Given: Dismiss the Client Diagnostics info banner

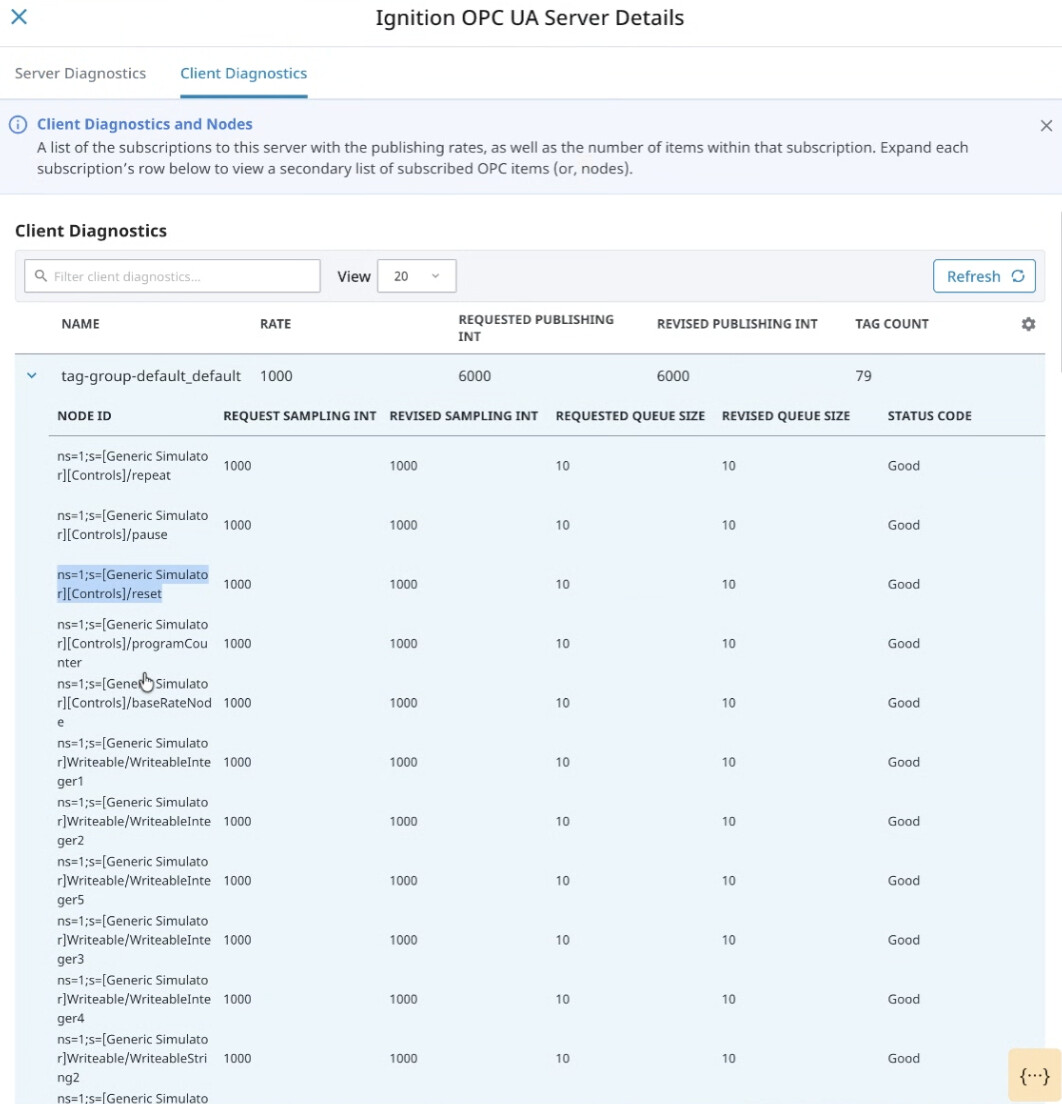Looking at the screenshot, I should (1046, 125).
